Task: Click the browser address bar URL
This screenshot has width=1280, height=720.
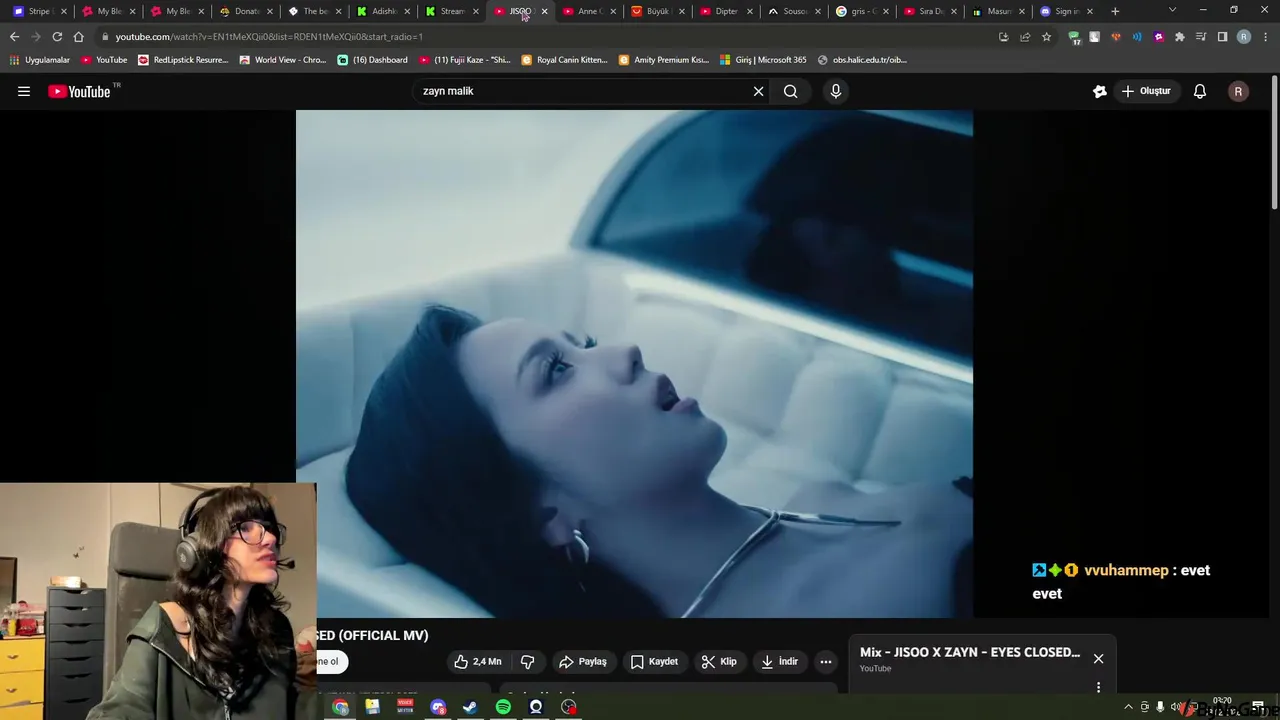Action: 269,37
